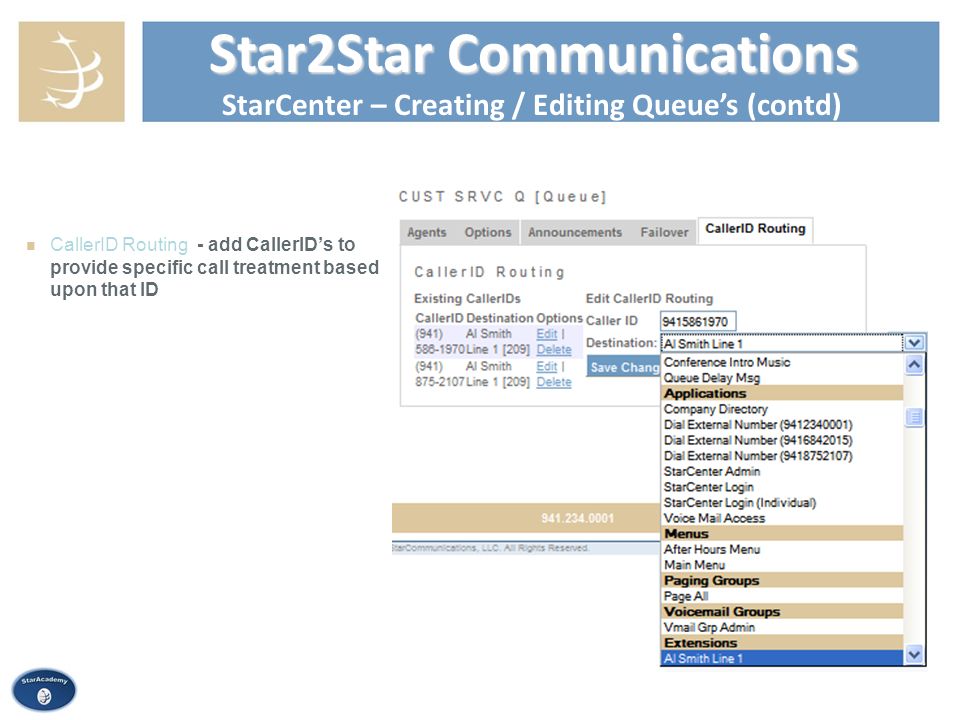Viewport: 960px width, 720px height.
Task: Open the Agents tab
Action: 427,233
